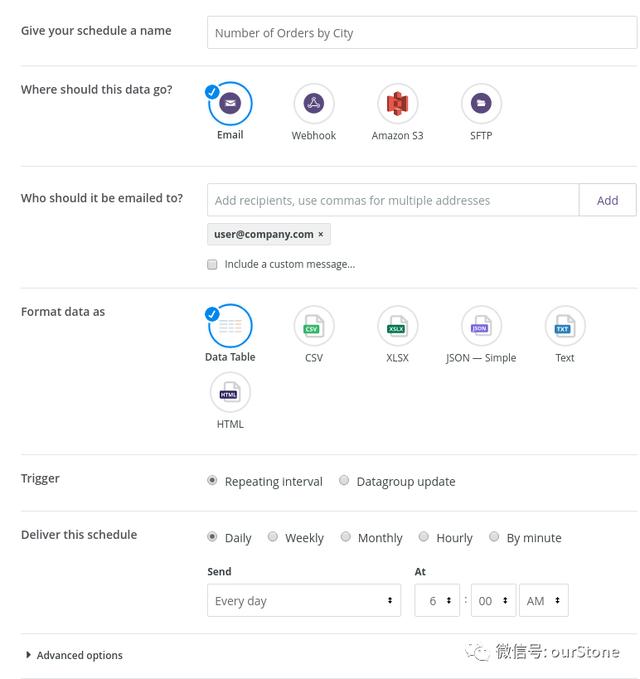This screenshot has height=679, width=640.
Task: Choose XLSX file format icon
Action: [x=397, y=326]
